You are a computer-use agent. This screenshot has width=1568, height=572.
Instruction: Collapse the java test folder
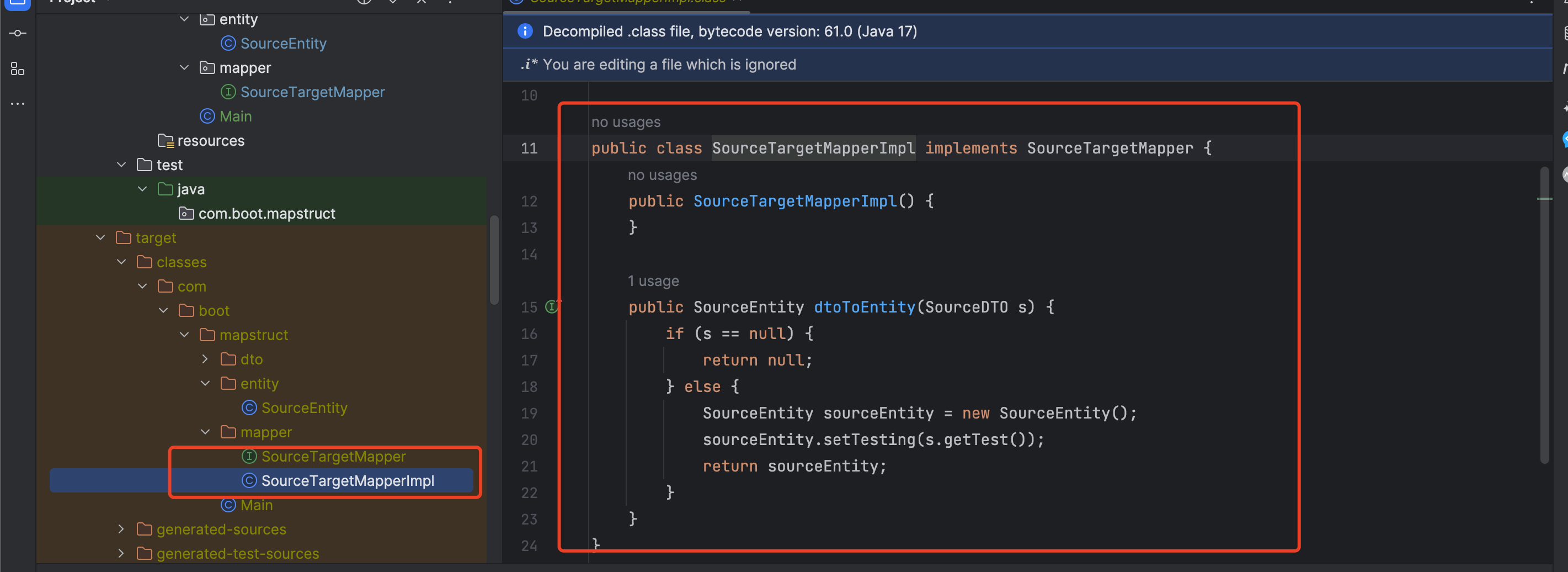[x=142, y=189]
